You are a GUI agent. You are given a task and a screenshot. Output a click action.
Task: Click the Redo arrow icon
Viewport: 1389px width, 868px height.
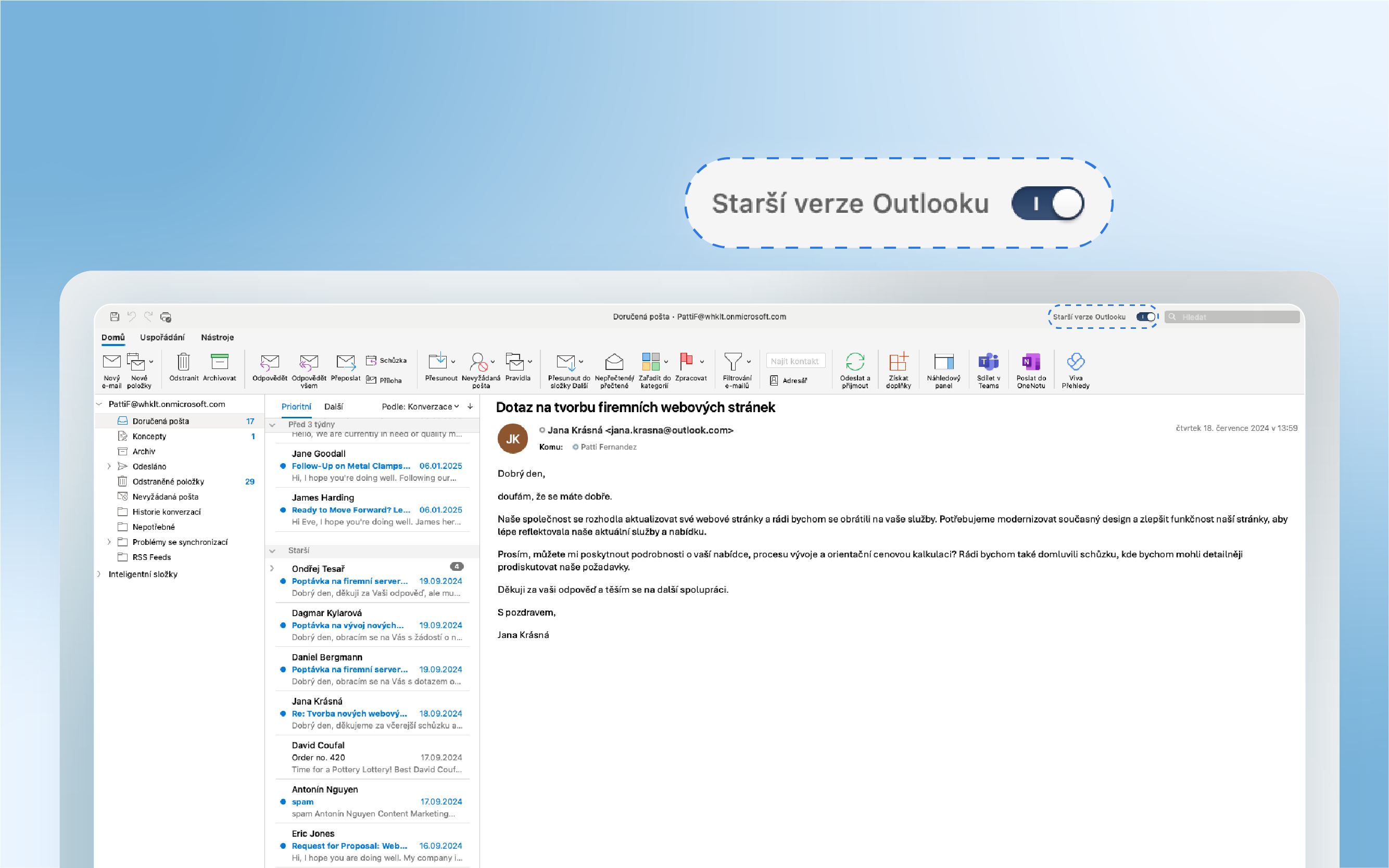149,317
